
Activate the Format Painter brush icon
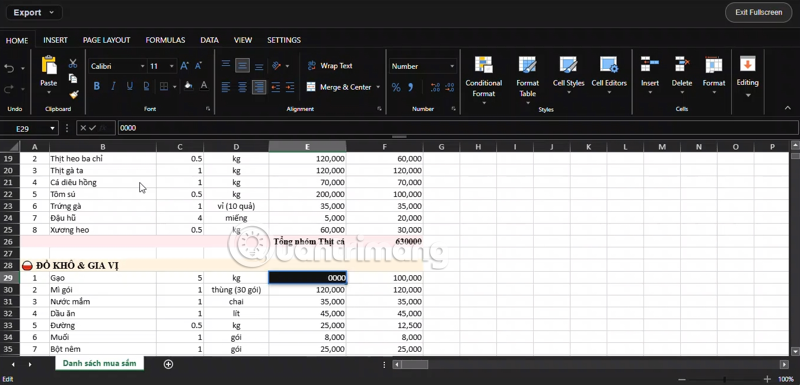coord(73,94)
